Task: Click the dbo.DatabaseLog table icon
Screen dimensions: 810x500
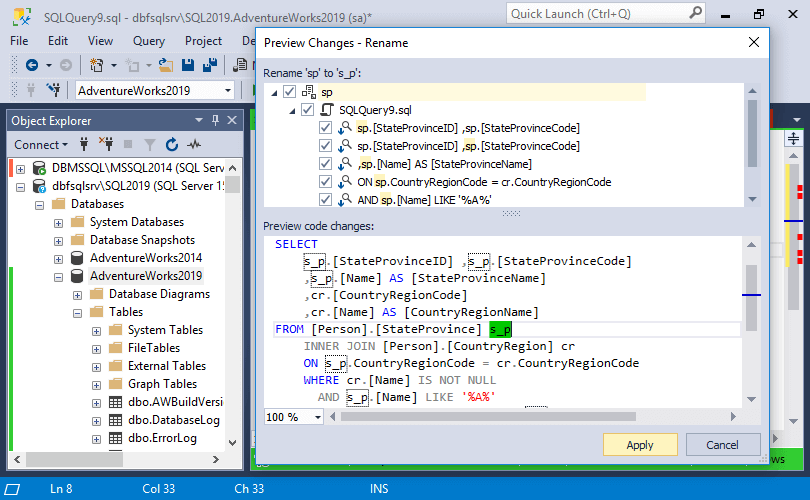Action: 115,420
